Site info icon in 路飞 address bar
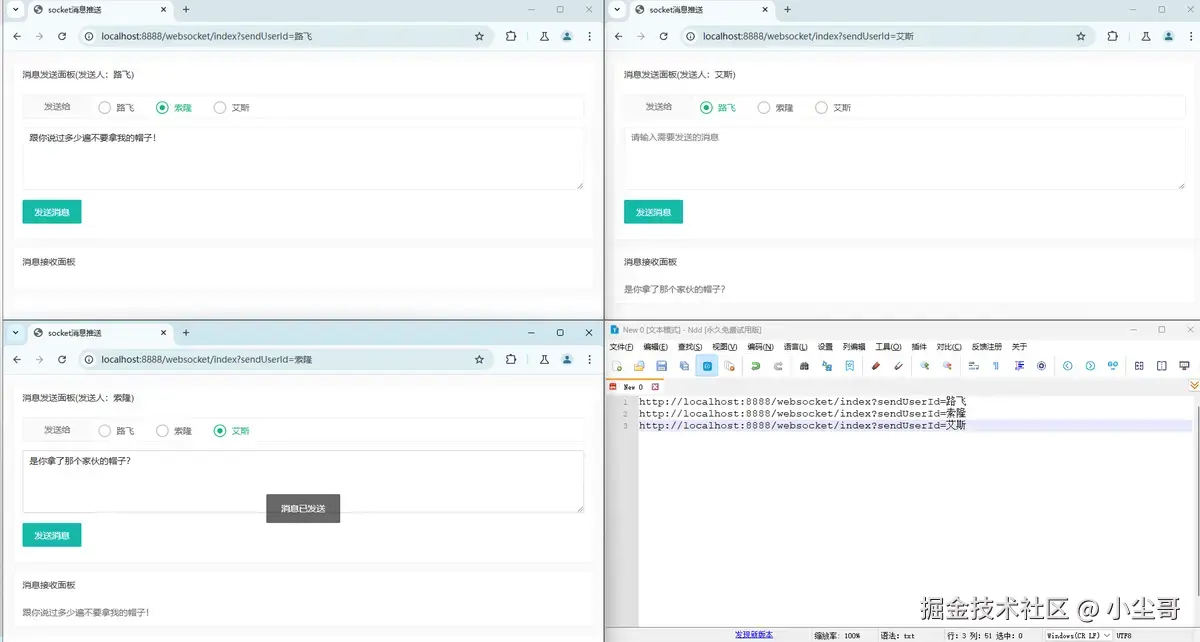 click(89, 36)
